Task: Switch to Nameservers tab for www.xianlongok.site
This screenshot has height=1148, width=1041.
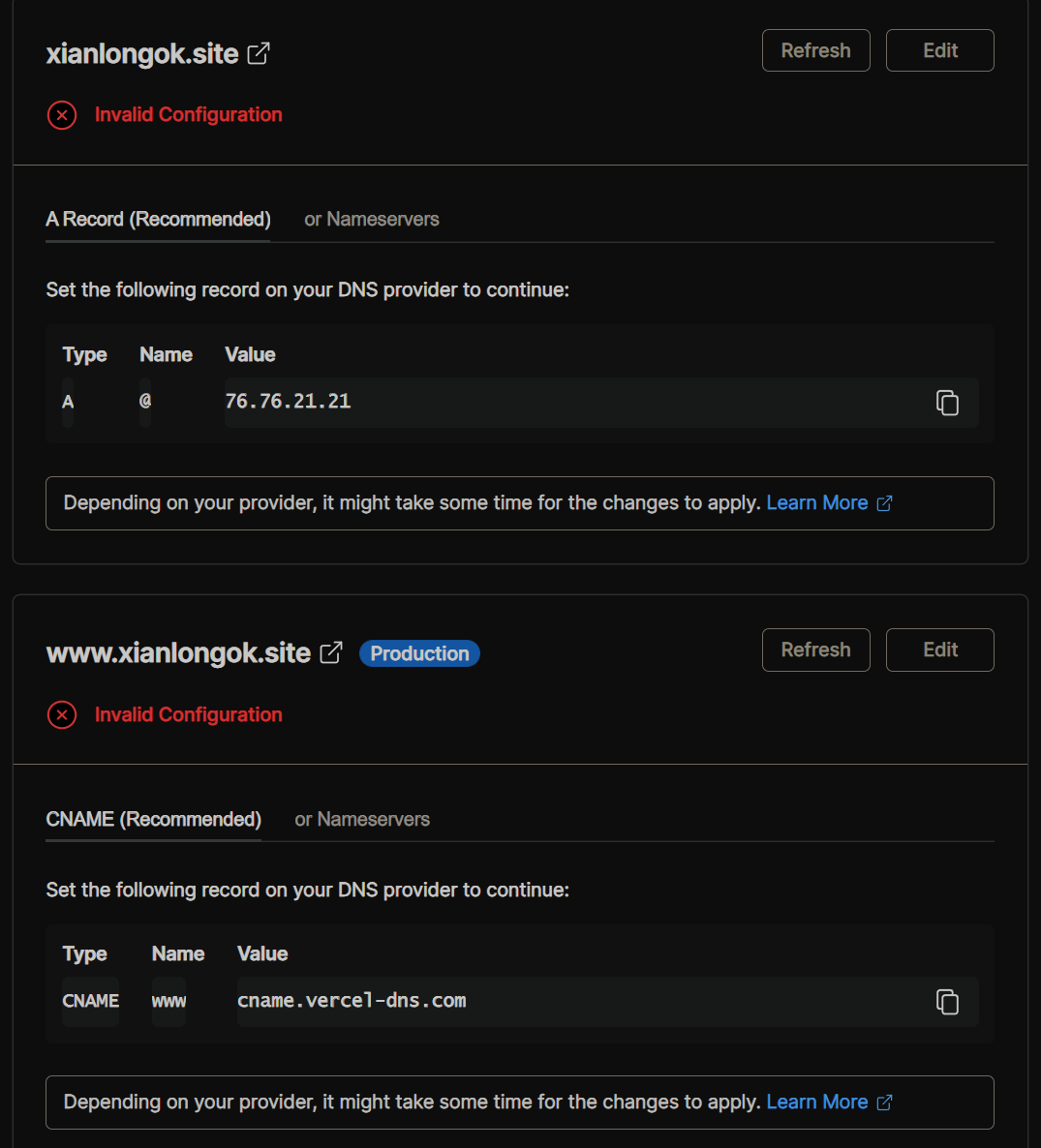Action: (x=362, y=819)
